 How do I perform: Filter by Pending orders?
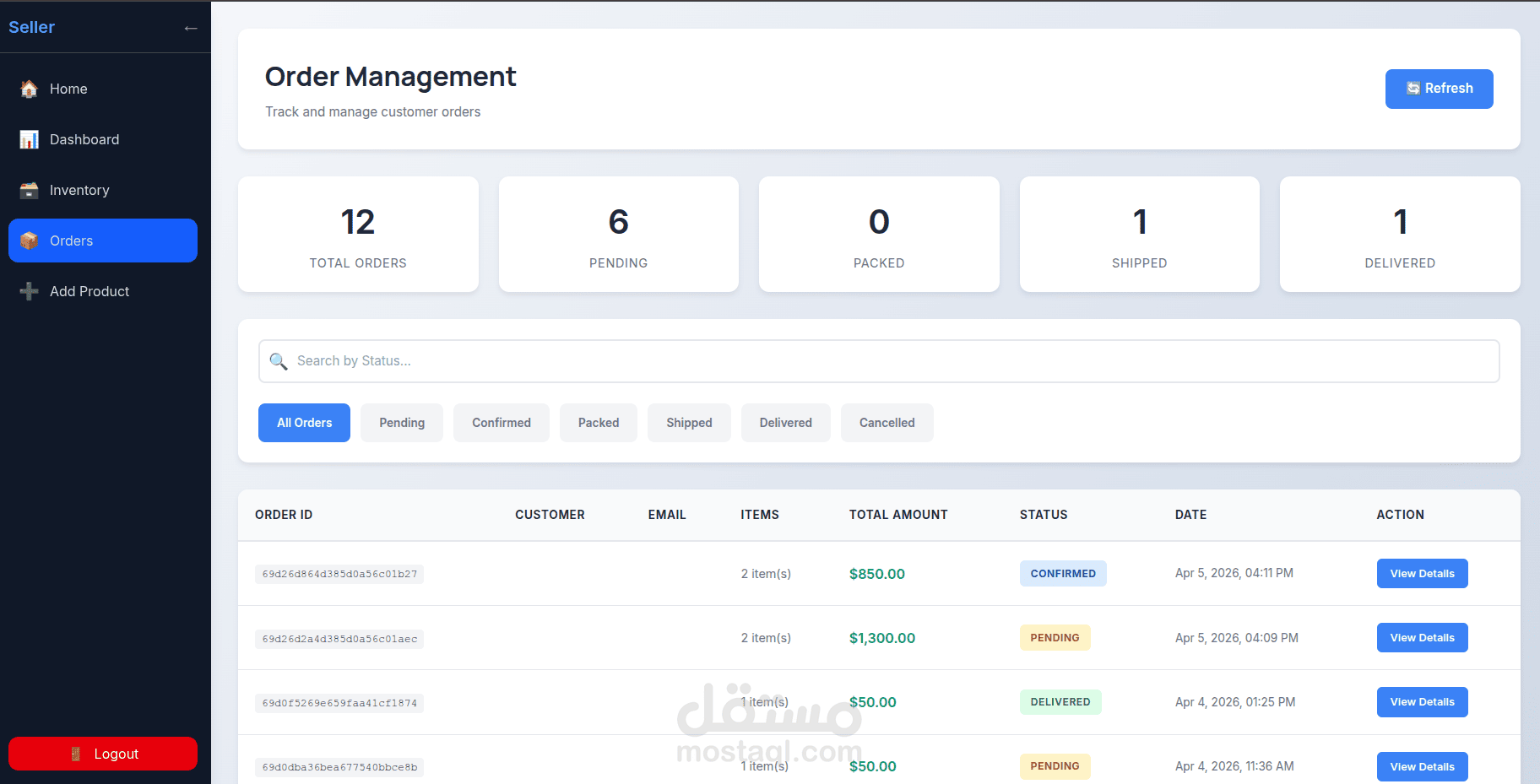coord(402,423)
